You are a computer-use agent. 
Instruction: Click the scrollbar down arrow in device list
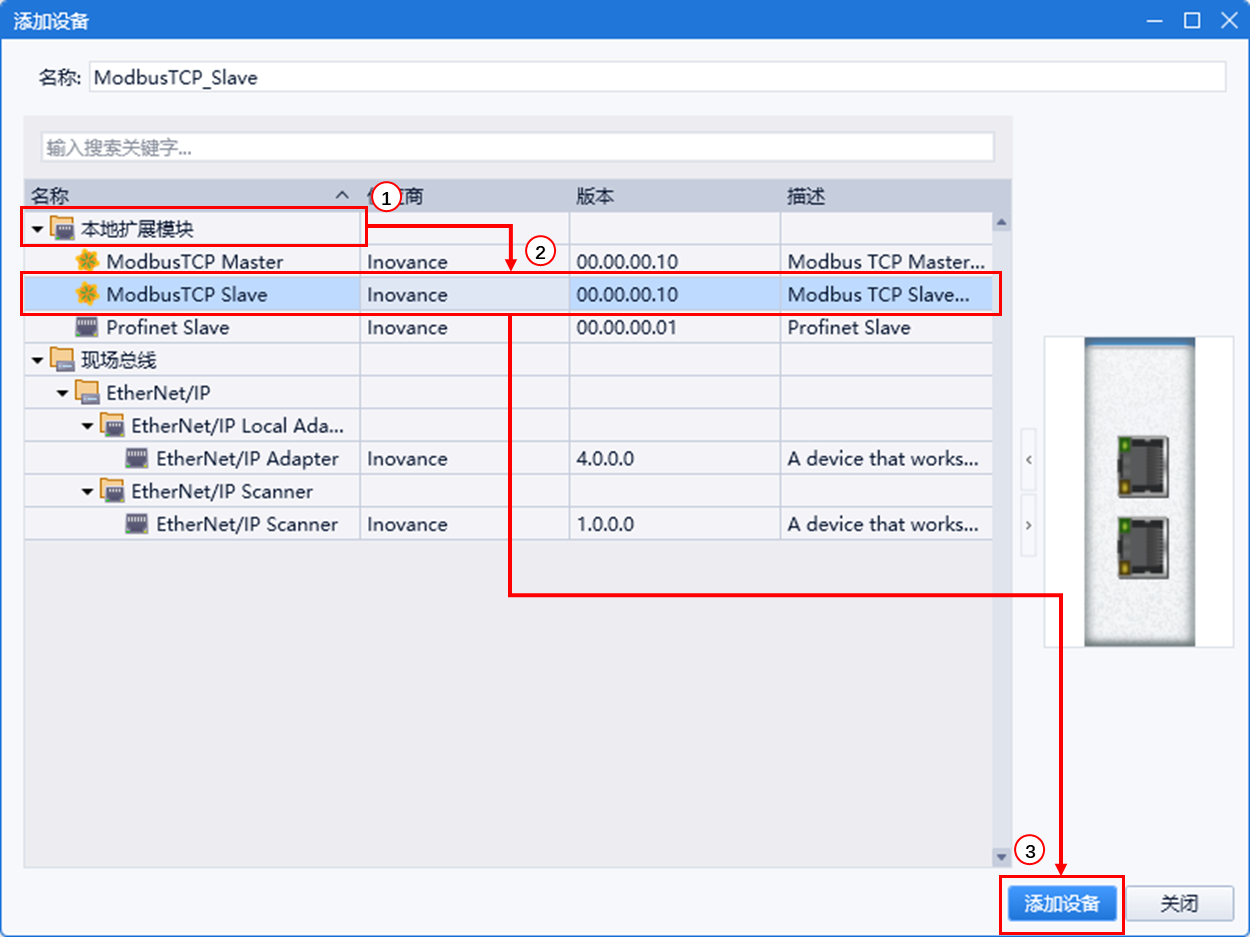point(1001,857)
